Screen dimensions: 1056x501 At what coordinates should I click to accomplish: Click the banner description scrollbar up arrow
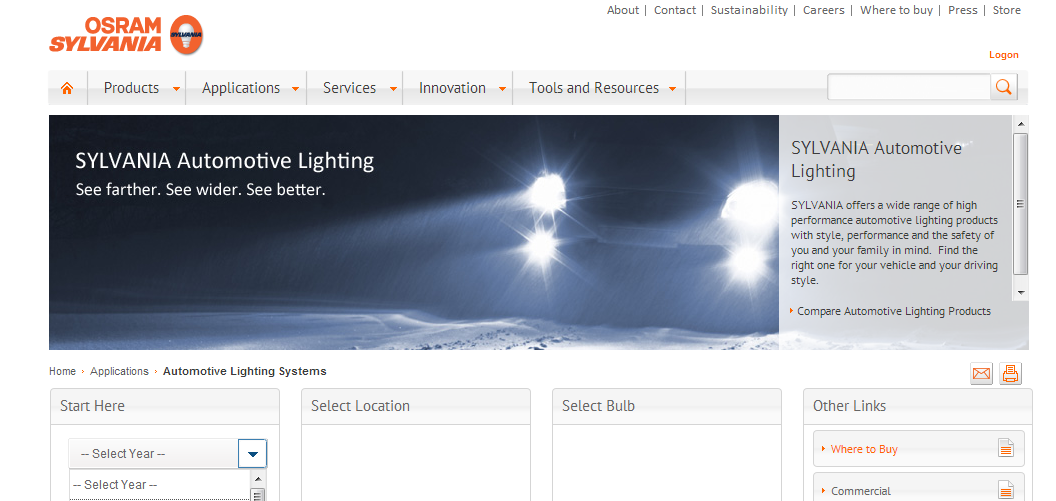coord(1021,123)
